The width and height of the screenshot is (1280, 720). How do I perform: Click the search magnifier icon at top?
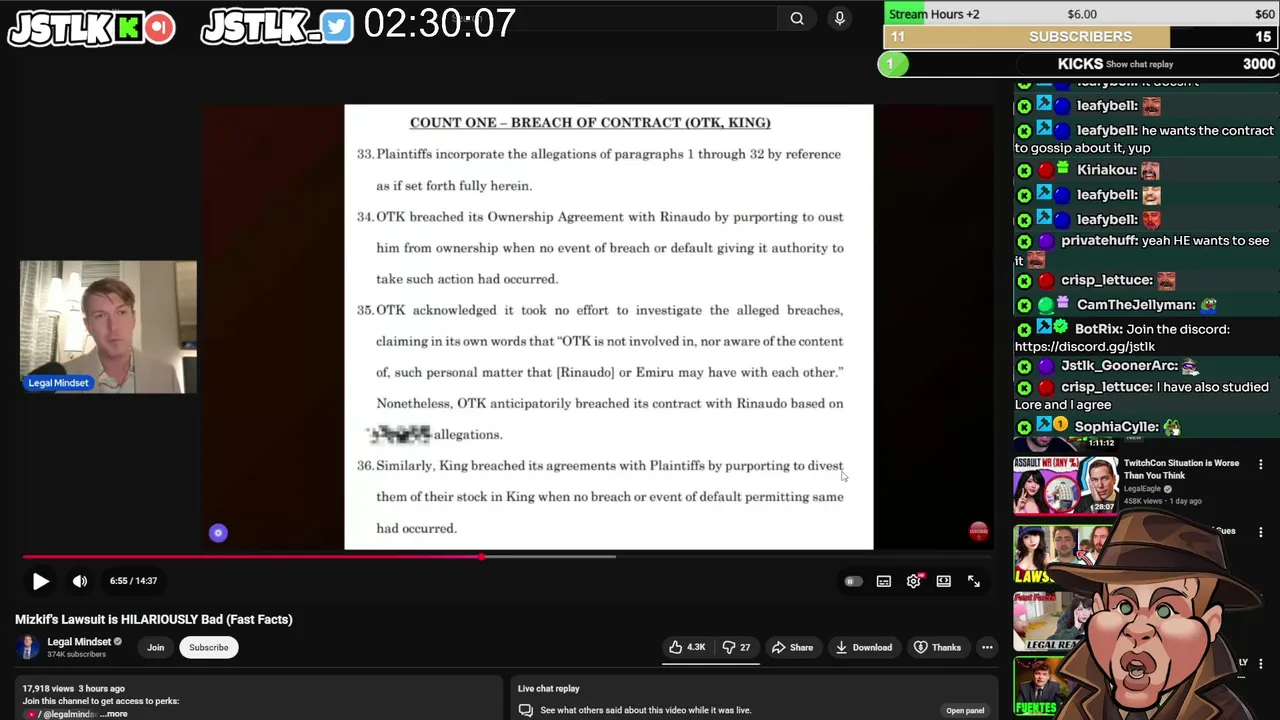click(x=797, y=18)
